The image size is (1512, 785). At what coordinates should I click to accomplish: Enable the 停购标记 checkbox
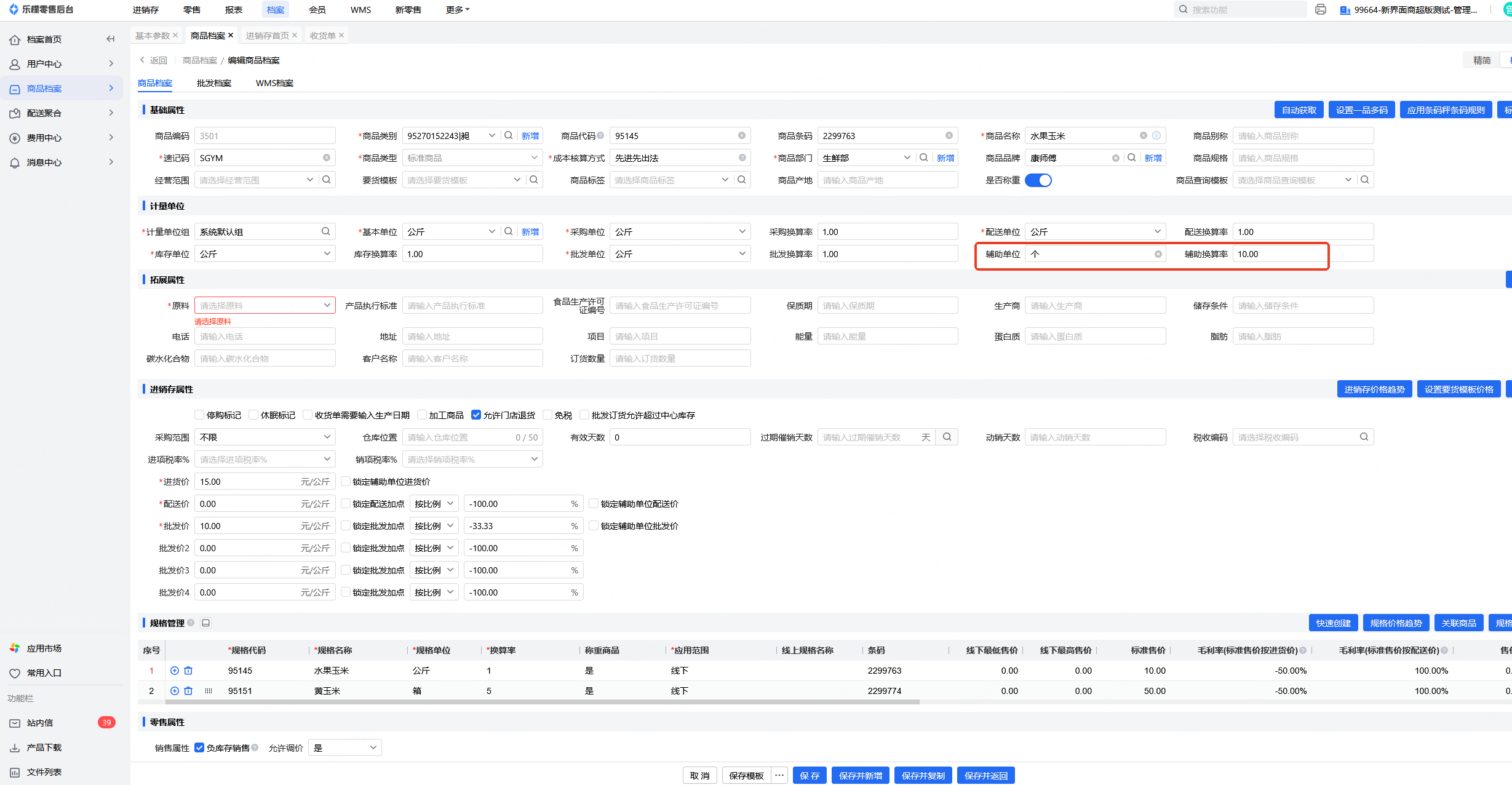(x=199, y=415)
